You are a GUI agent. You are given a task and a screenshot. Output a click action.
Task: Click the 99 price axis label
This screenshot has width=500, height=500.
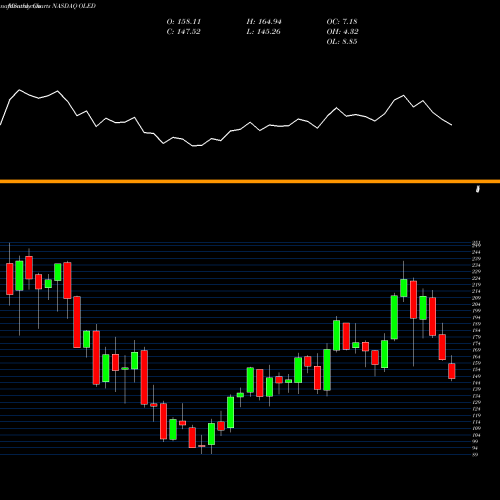pos(475,441)
